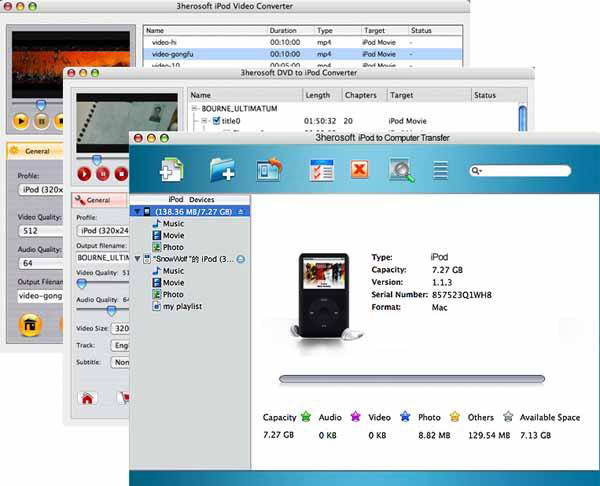Image resolution: width=600 pixels, height=486 pixels.
Task: Eject the first iPod device
Action: [x=241, y=211]
